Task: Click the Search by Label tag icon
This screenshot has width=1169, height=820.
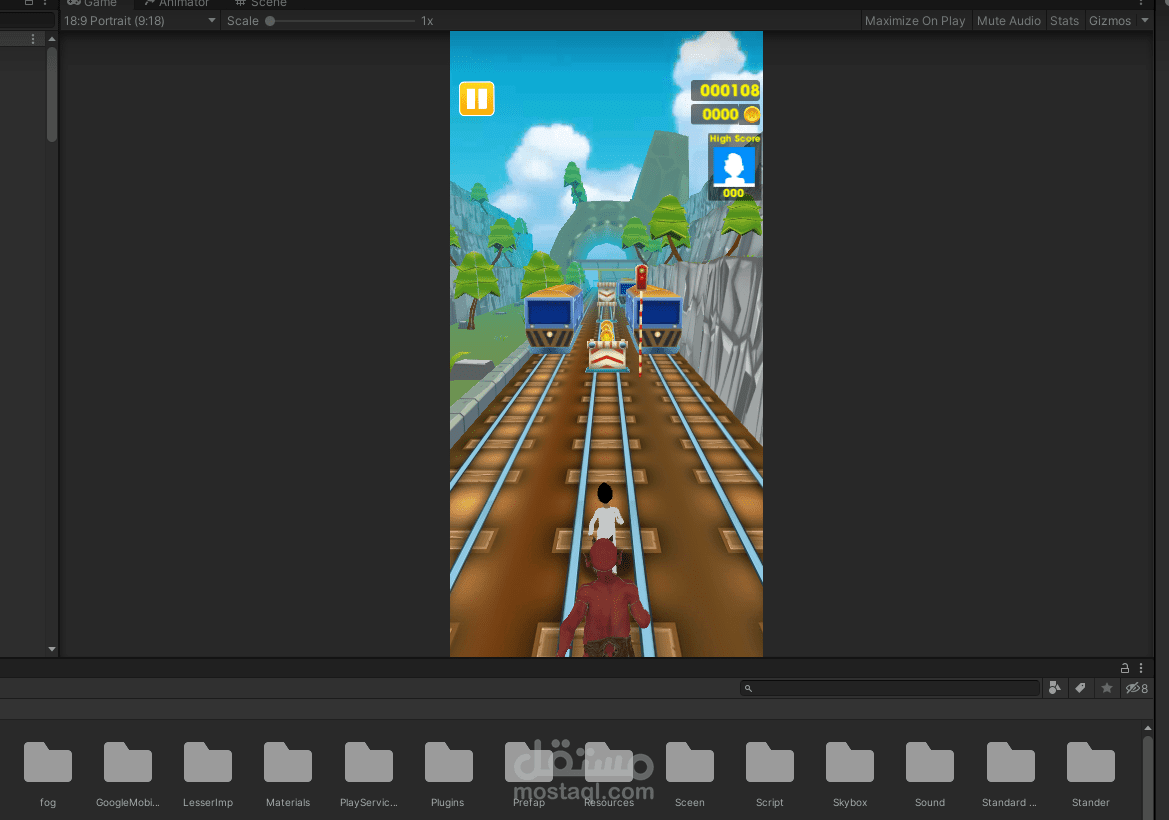Action: pos(1080,688)
